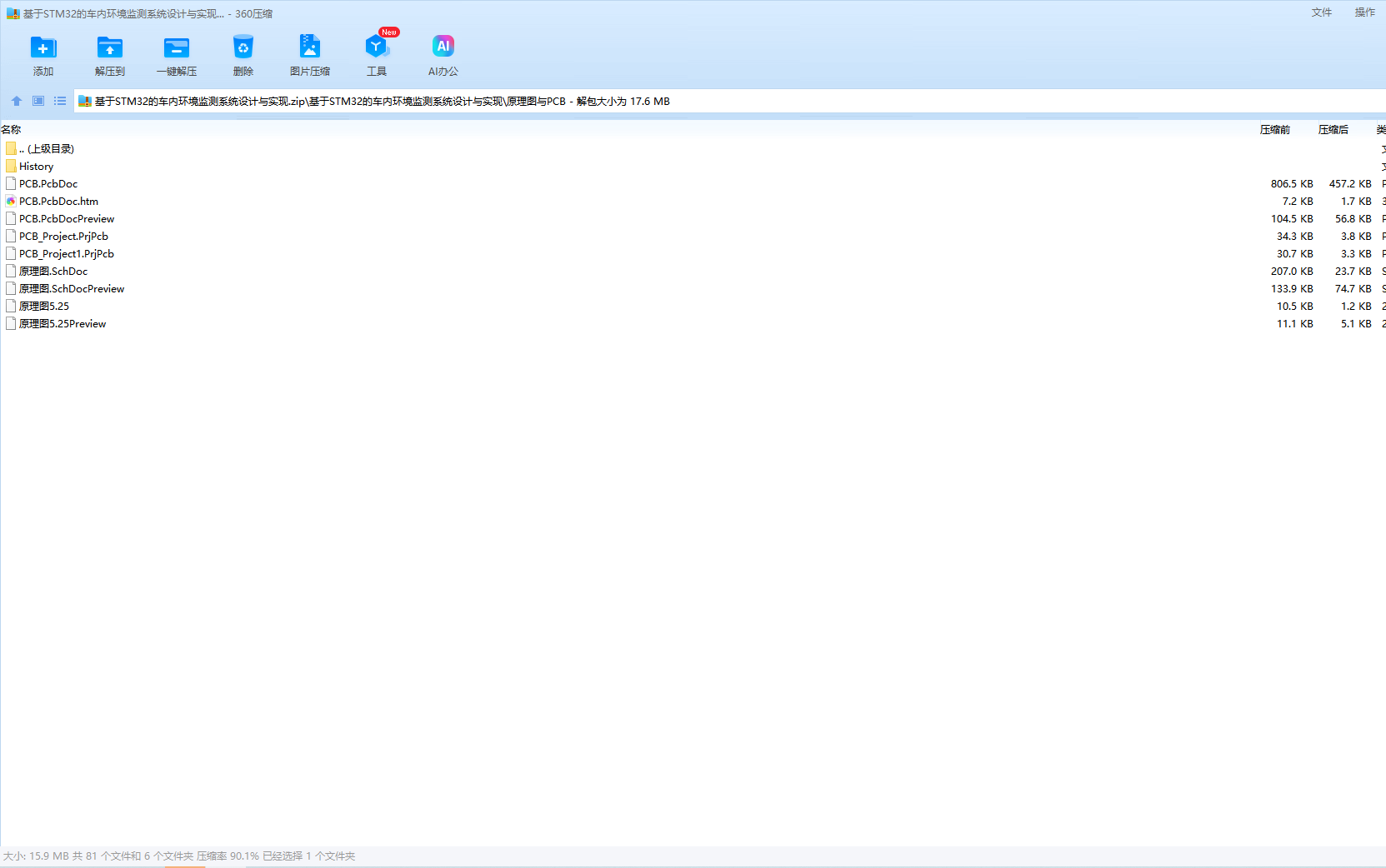Sort by Before Compression (压缩前) column
Image resolution: width=1386 pixels, height=868 pixels.
(1274, 130)
